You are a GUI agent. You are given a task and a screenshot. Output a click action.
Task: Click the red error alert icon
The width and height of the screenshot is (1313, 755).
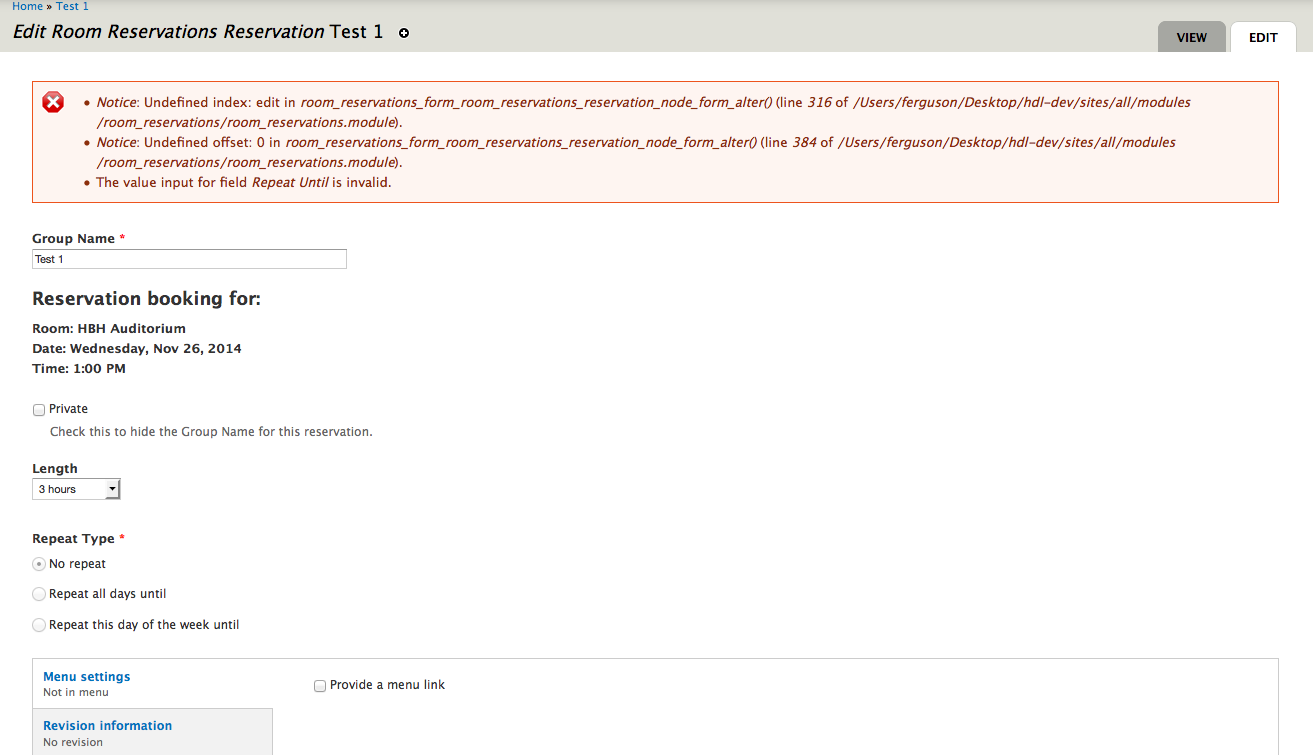(53, 101)
